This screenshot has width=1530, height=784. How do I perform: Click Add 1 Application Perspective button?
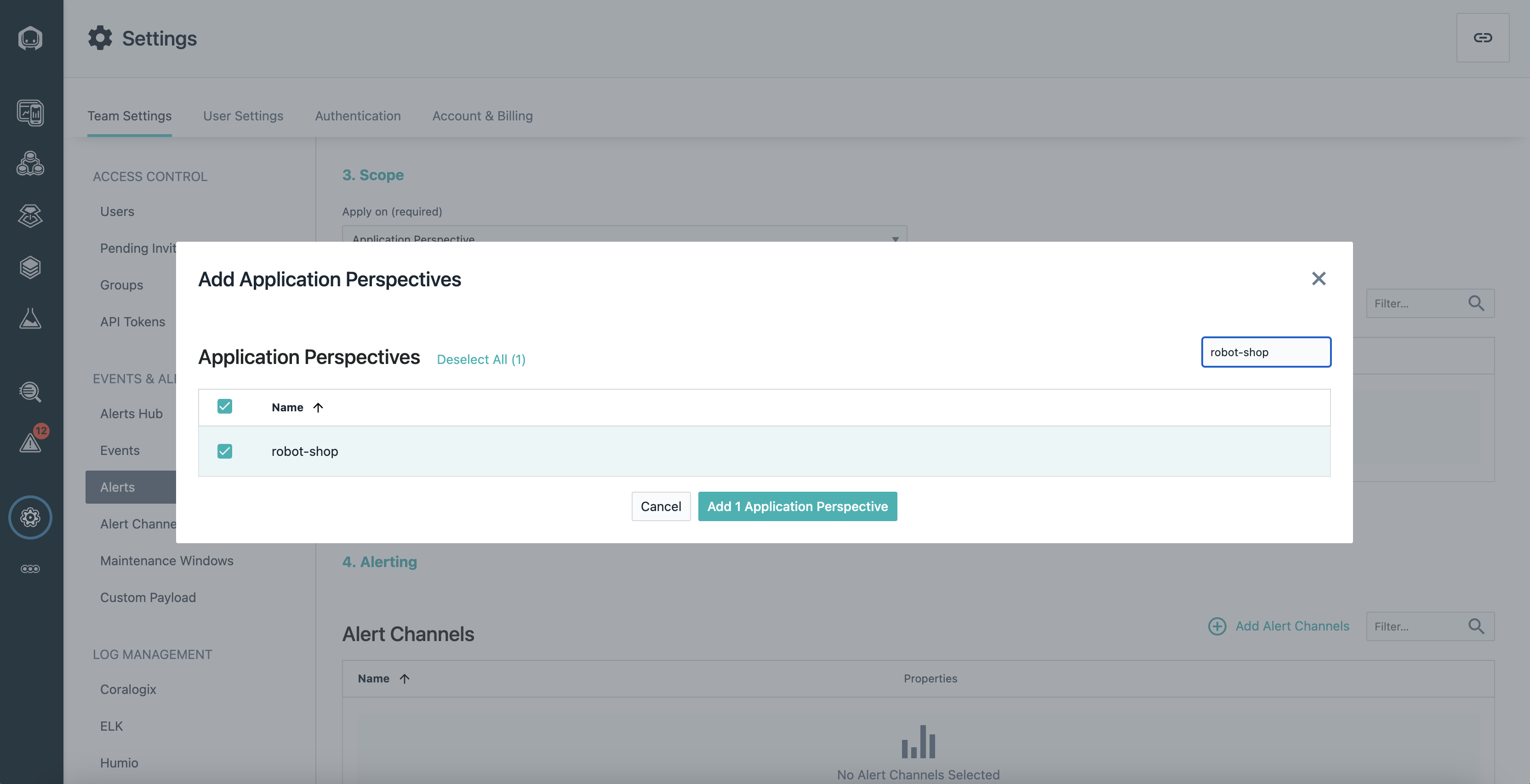tap(797, 506)
